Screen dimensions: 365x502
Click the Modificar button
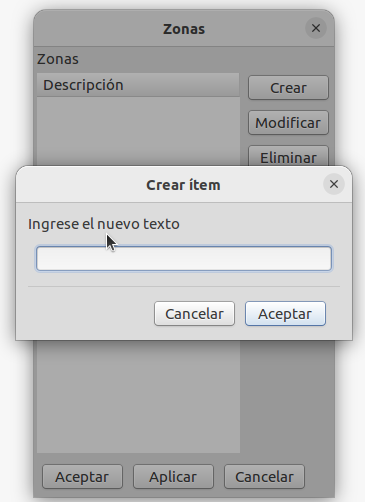288,123
